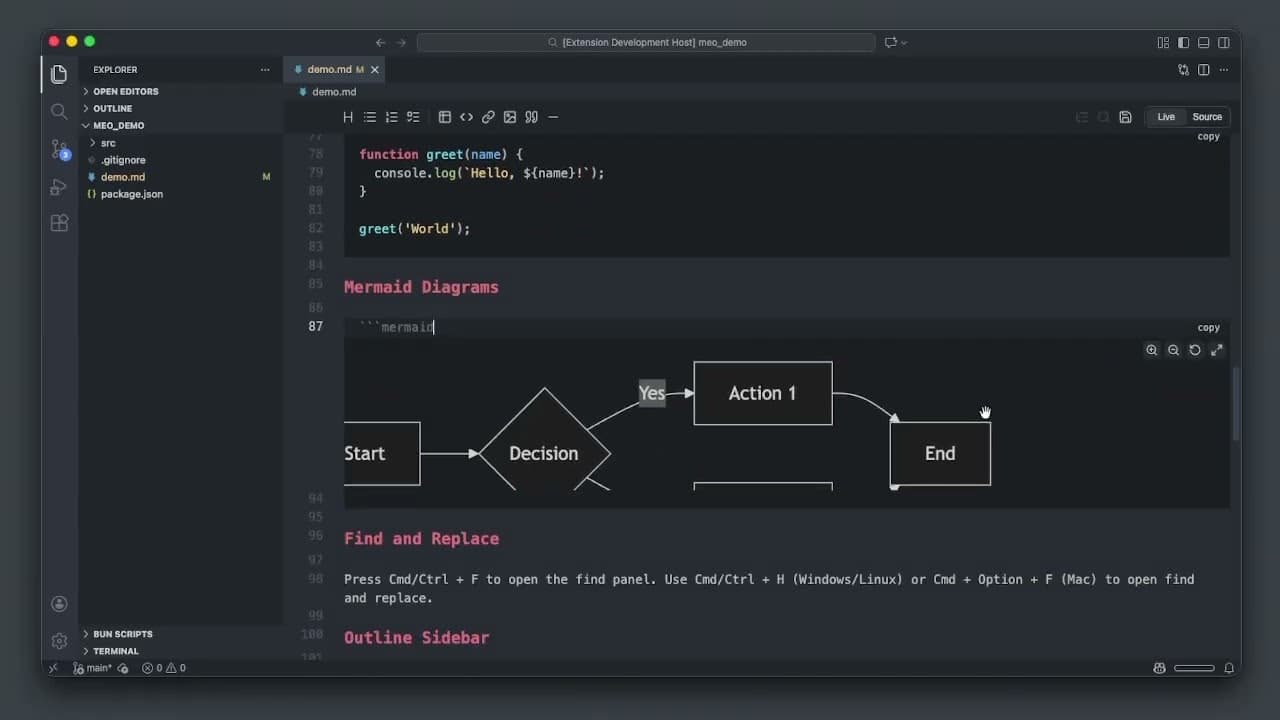1280x720 pixels.
Task: Reset the Mermaid diagram view
Action: click(1195, 350)
